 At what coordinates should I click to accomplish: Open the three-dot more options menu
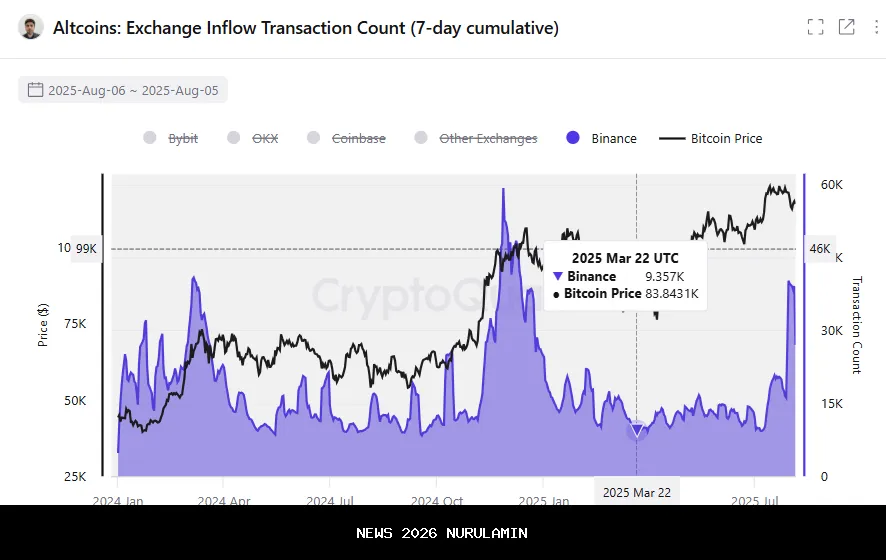pos(877,27)
